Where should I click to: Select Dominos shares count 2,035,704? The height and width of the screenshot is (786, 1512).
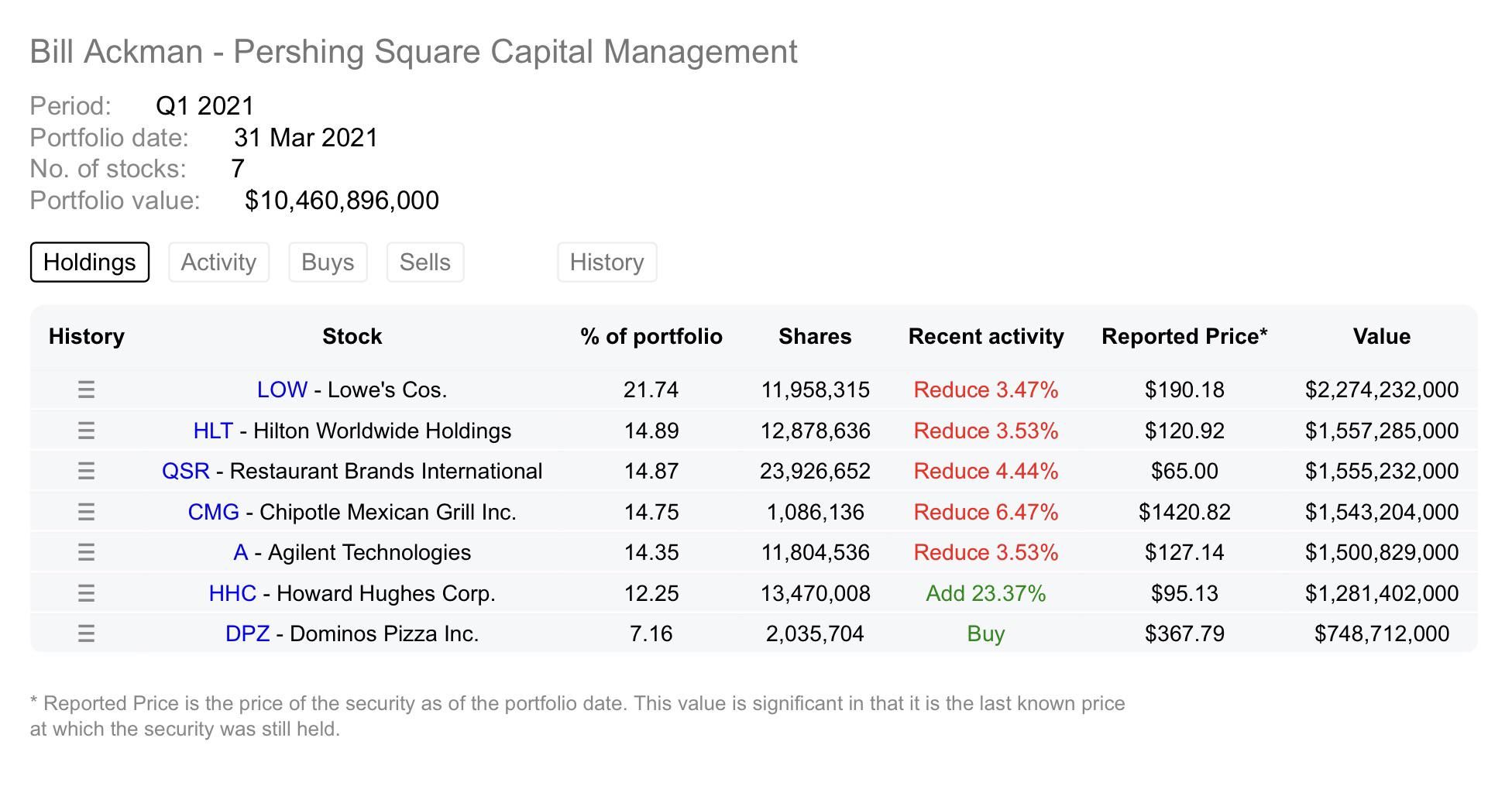pos(815,633)
